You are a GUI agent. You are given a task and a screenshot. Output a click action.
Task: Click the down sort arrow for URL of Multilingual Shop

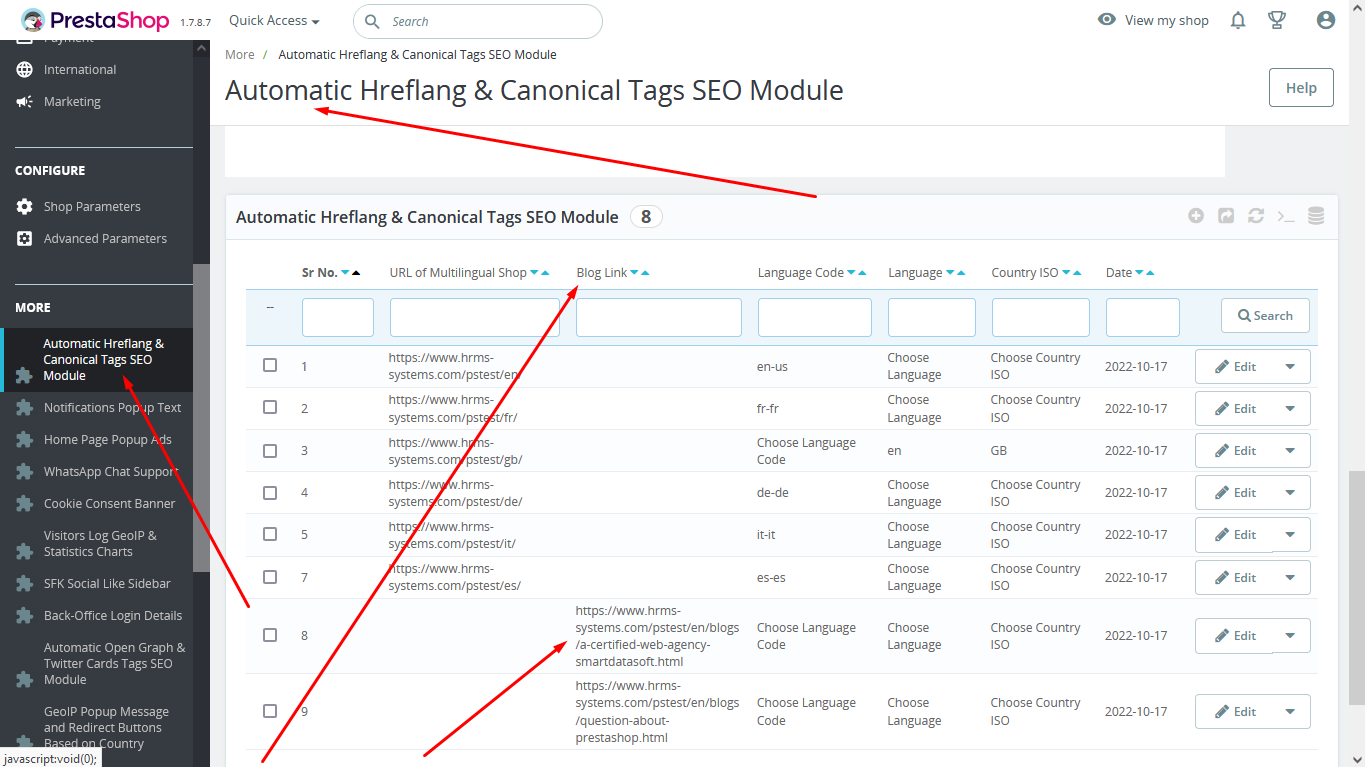534,273
